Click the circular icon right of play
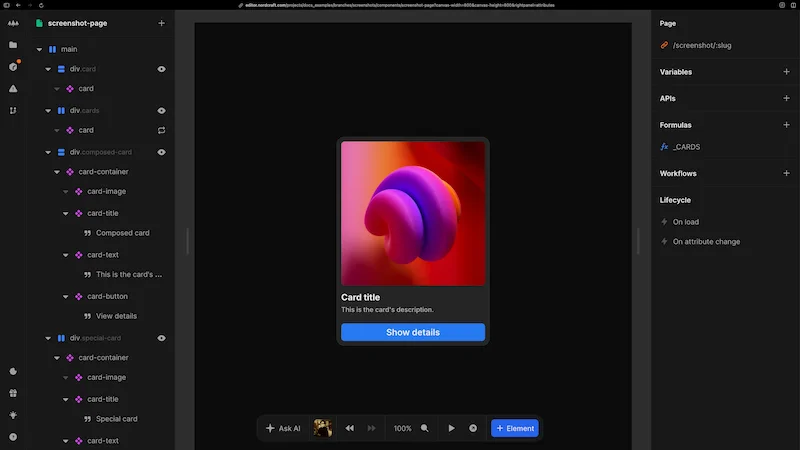Viewport: 800px width, 450px height. tap(473, 428)
